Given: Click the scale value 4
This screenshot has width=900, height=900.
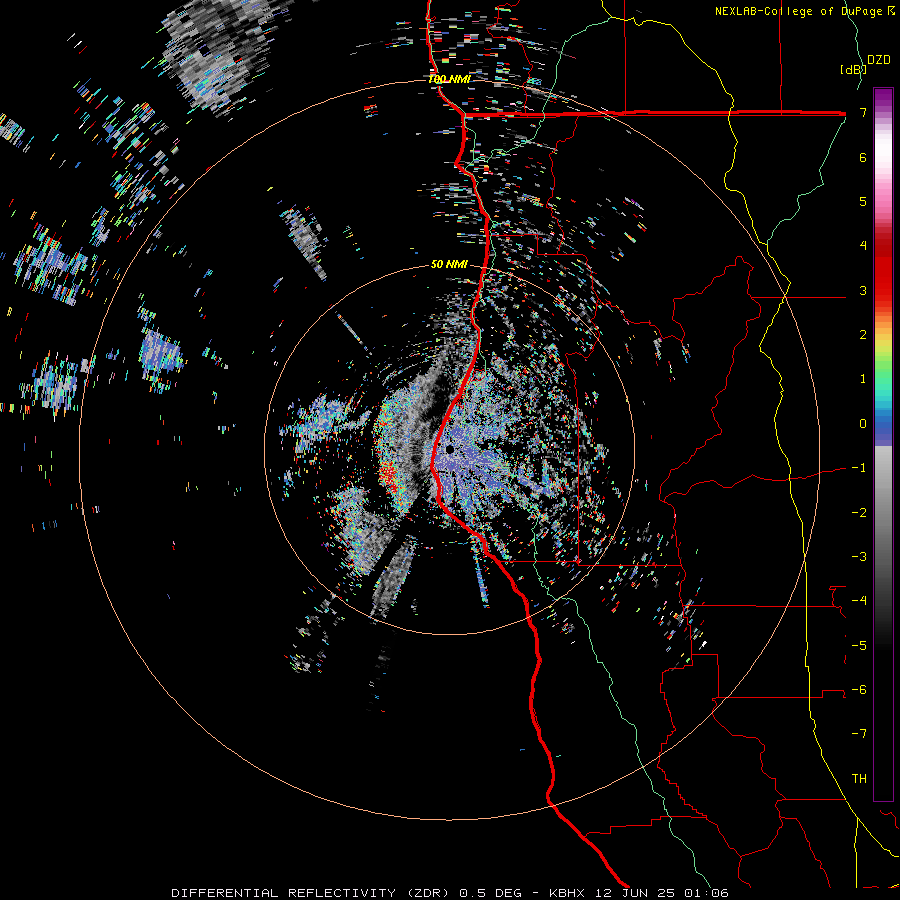Looking at the screenshot, I should pos(863,246).
